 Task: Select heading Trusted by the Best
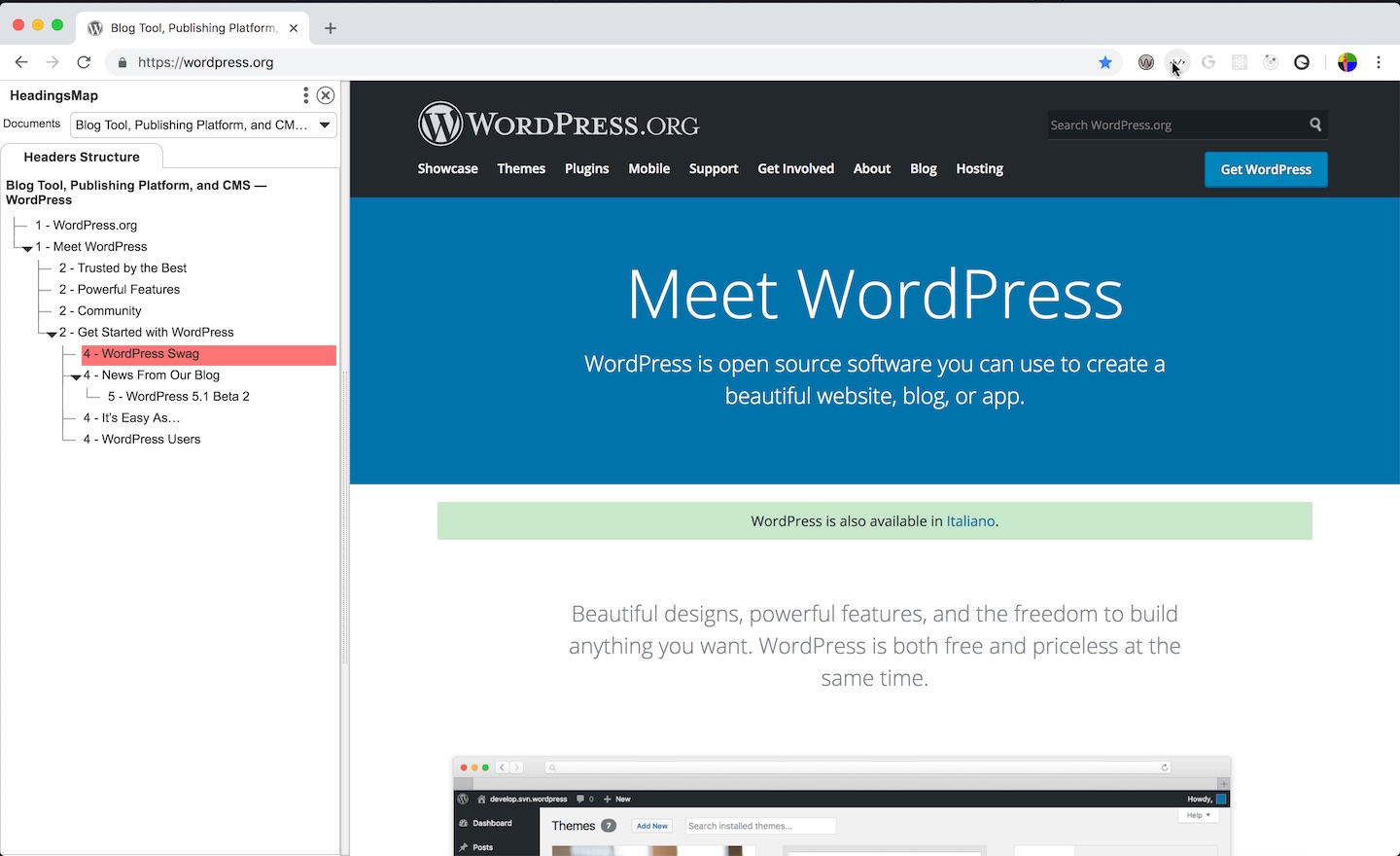(122, 267)
